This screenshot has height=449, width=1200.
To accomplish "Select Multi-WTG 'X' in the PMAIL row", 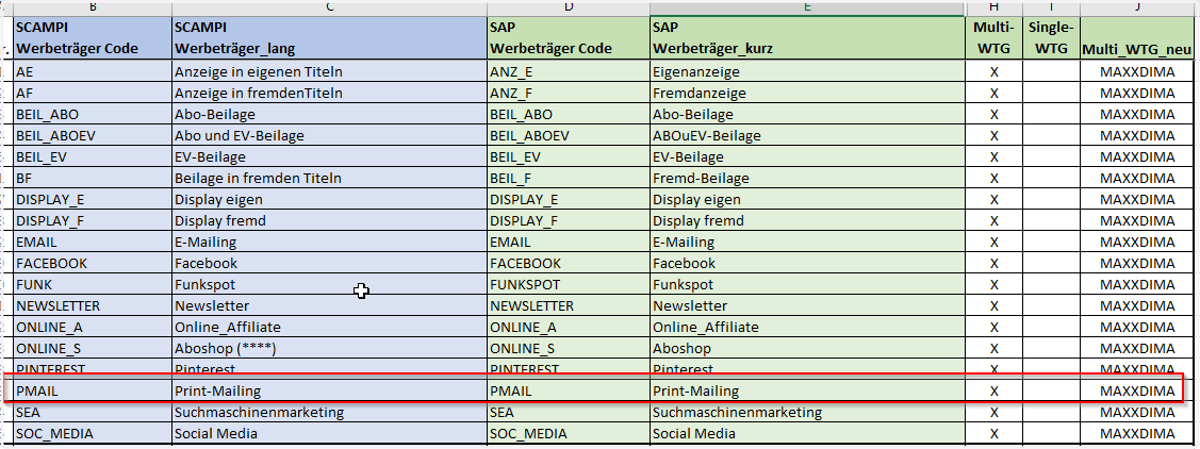I will tap(994, 391).
